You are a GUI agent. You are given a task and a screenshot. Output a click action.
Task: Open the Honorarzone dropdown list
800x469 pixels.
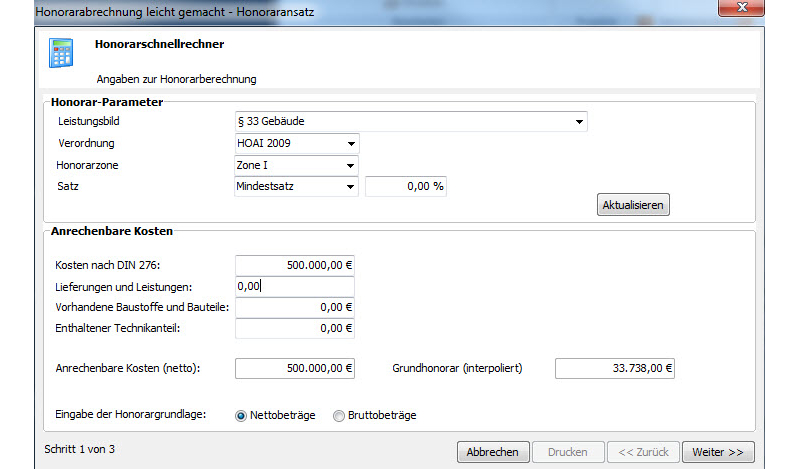click(350, 165)
